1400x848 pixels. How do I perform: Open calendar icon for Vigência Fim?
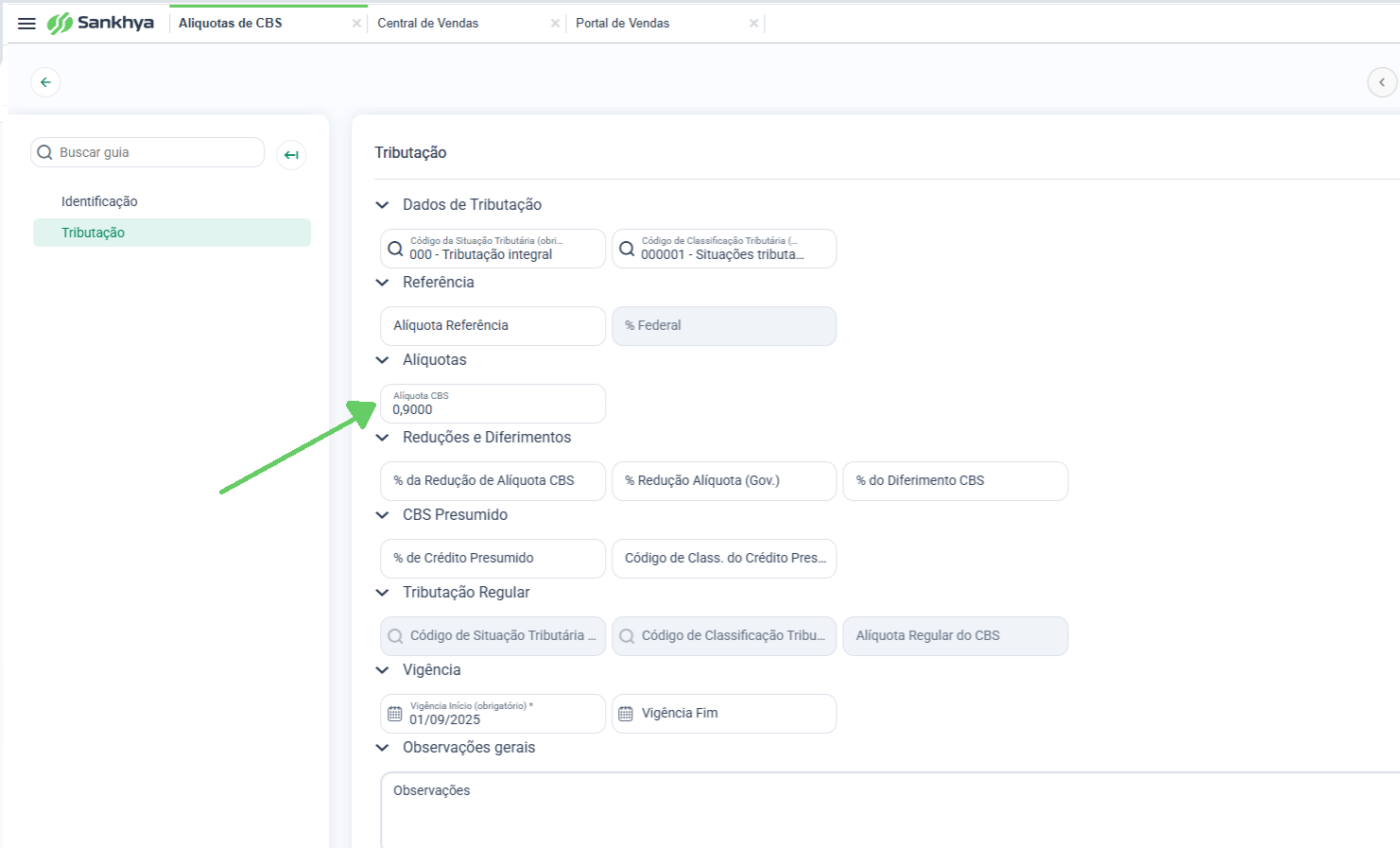click(x=626, y=714)
